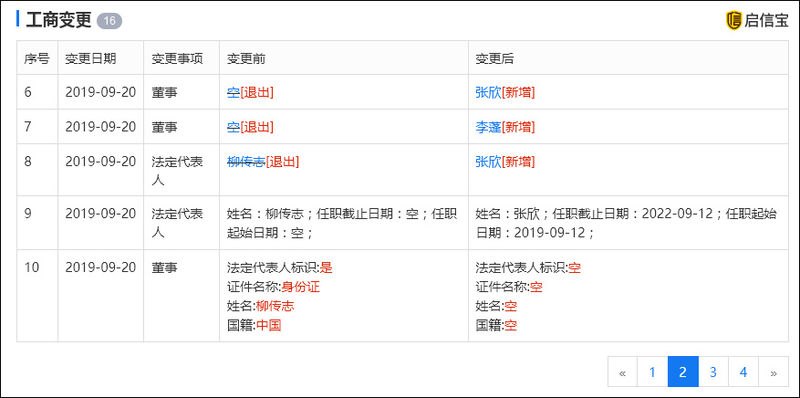
Task: Click the 变更前 column header
Action: click(x=246, y=58)
